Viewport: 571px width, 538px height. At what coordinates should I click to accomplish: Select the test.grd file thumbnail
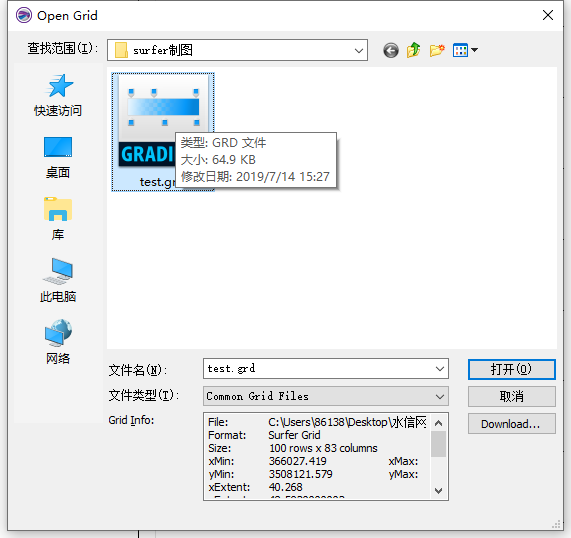pos(163,131)
